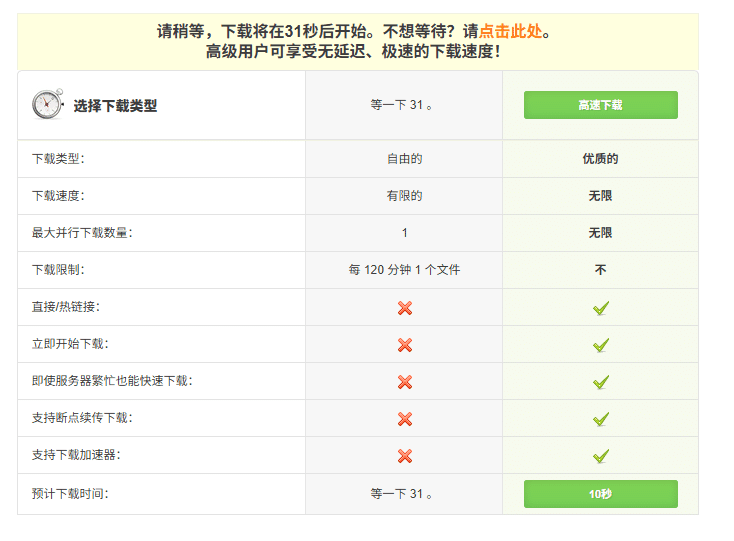
Task: Click the red X for 支持下载加速器
Action: (x=404, y=456)
